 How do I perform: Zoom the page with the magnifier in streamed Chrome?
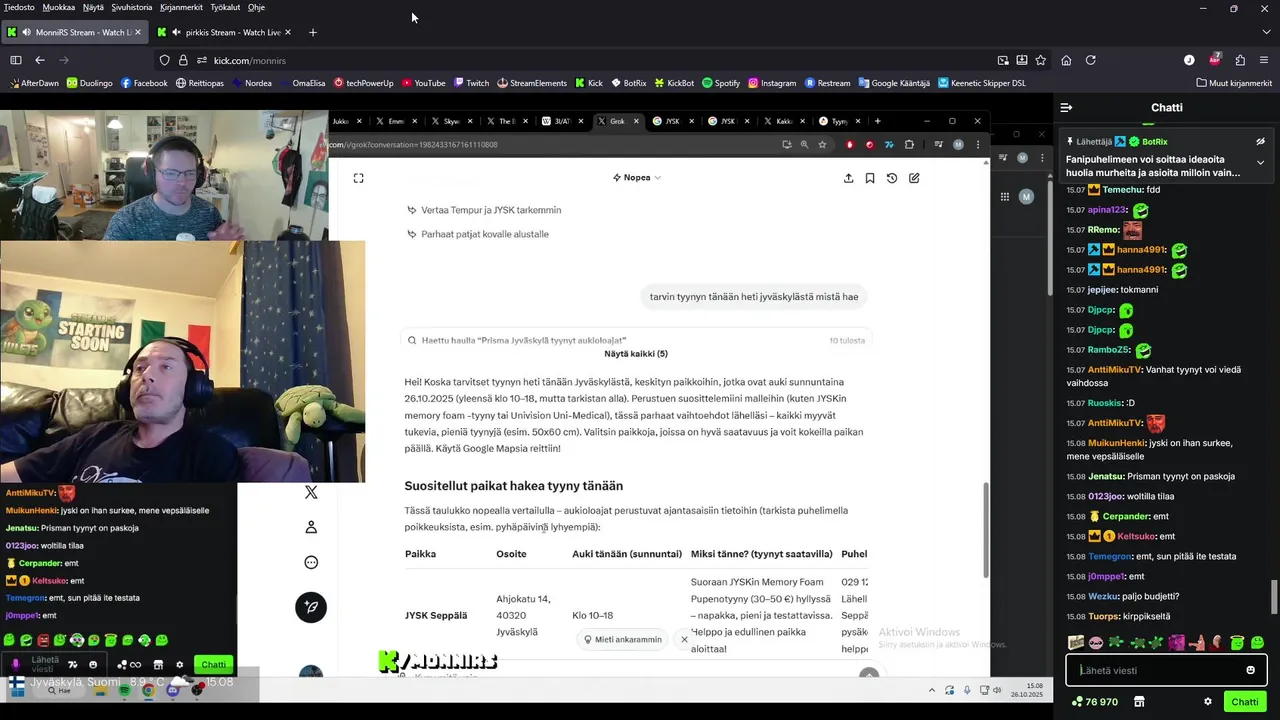(x=804, y=144)
